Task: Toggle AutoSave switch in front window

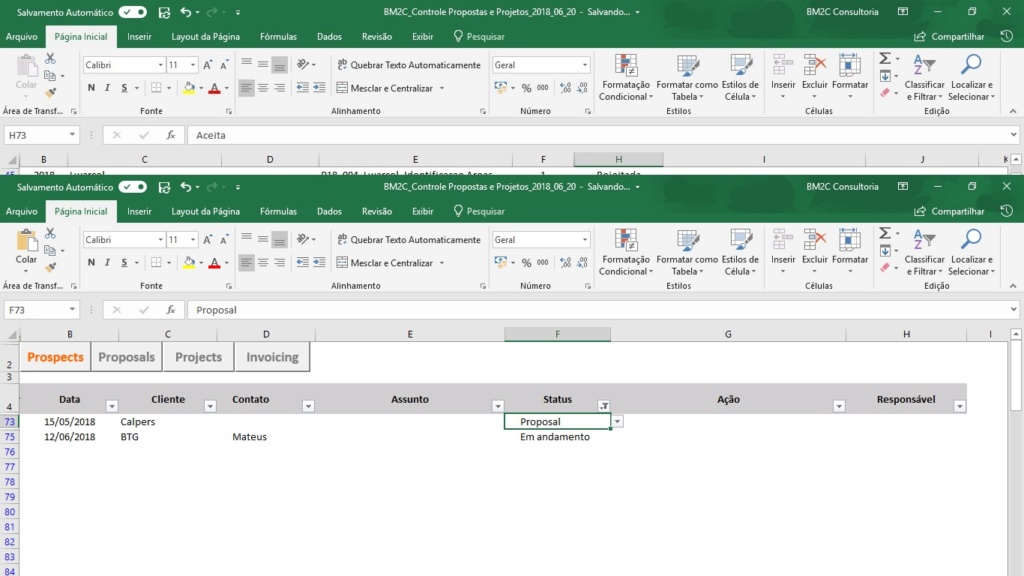Action: point(133,187)
